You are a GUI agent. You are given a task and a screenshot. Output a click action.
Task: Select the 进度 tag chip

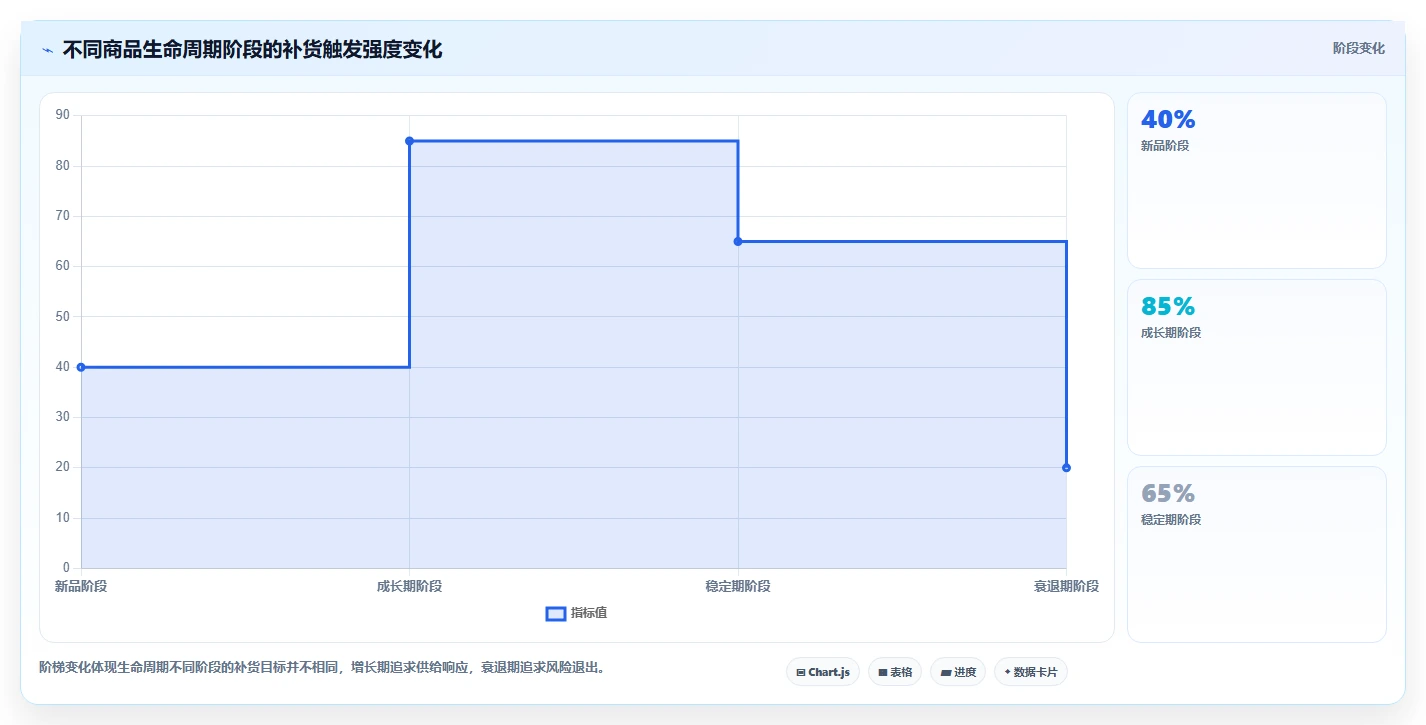(958, 672)
